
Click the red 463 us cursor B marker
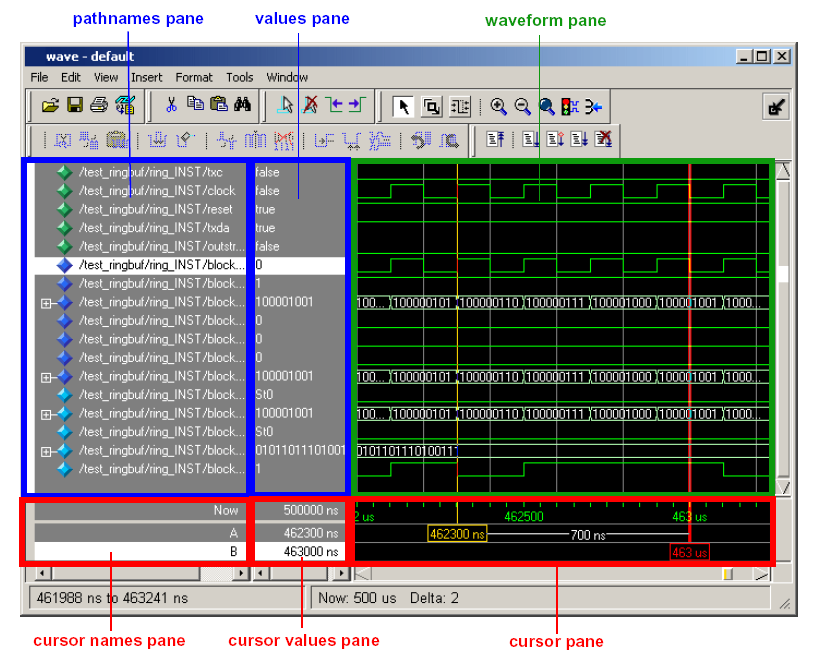point(690,552)
